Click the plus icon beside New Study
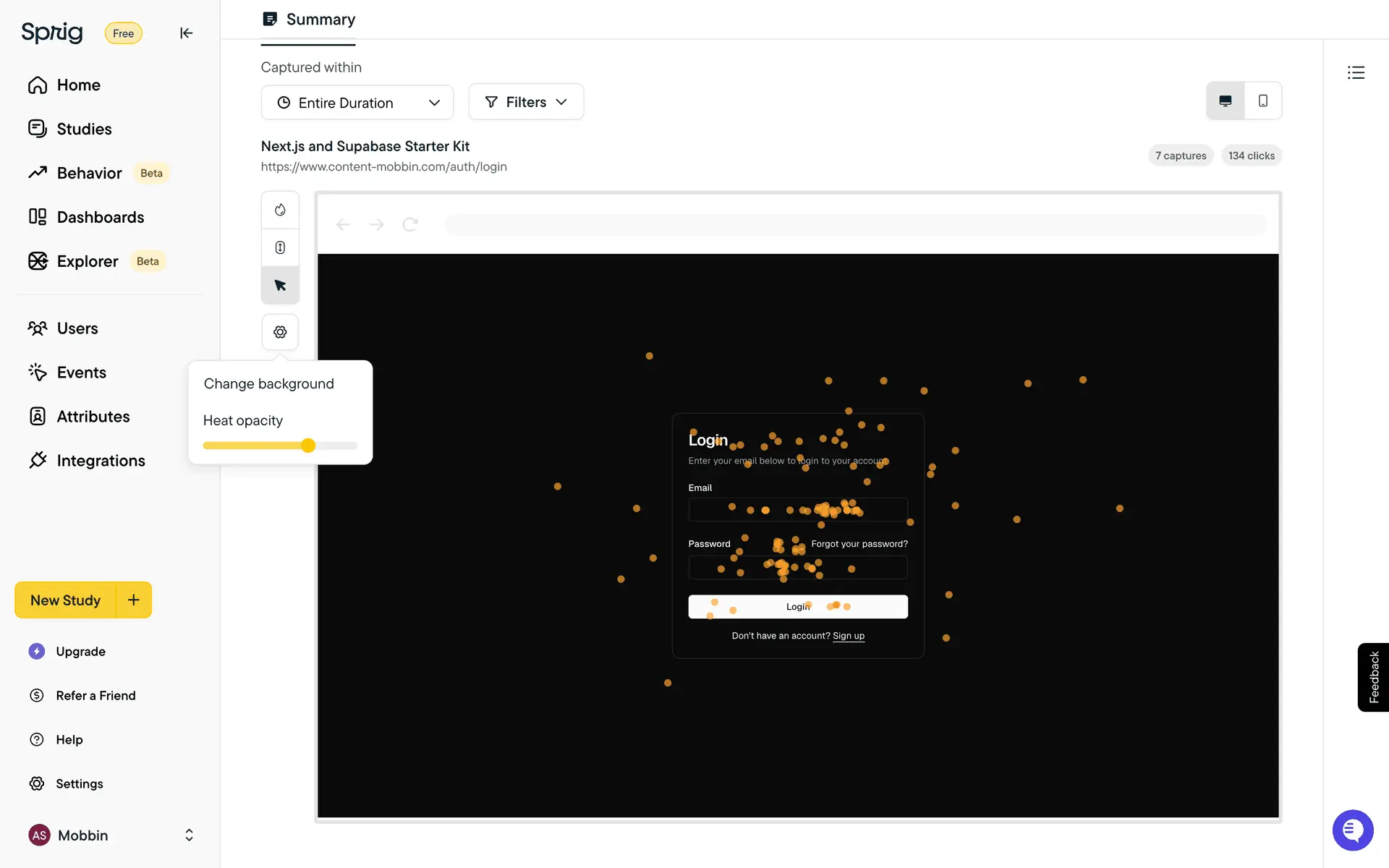The width and height of the screenshot is (1389, 868). point(134,600)
